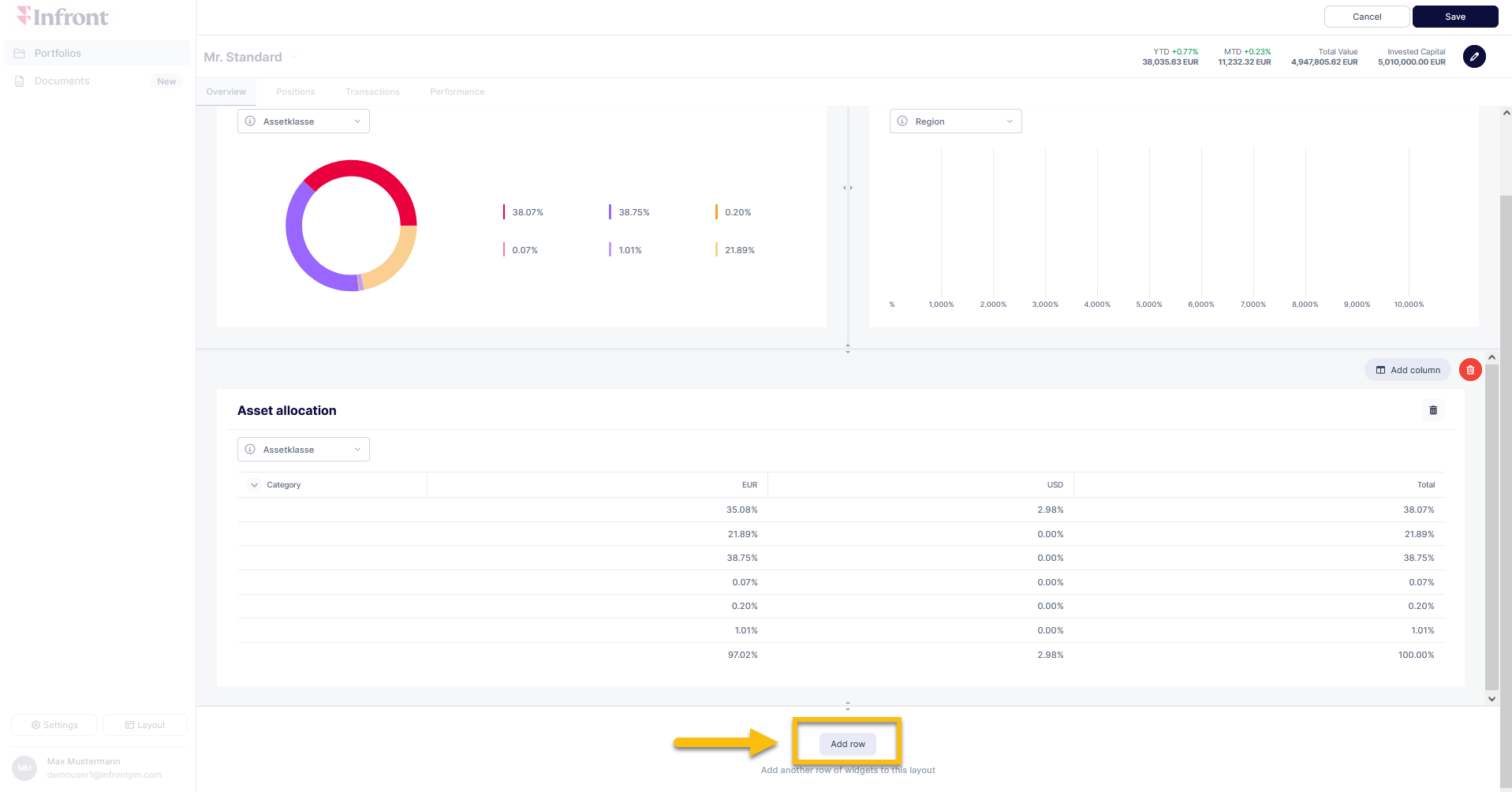Click the Add column button
Image resolution: width=1512 pixels, height=792 pixels.
click(1407, 370)
